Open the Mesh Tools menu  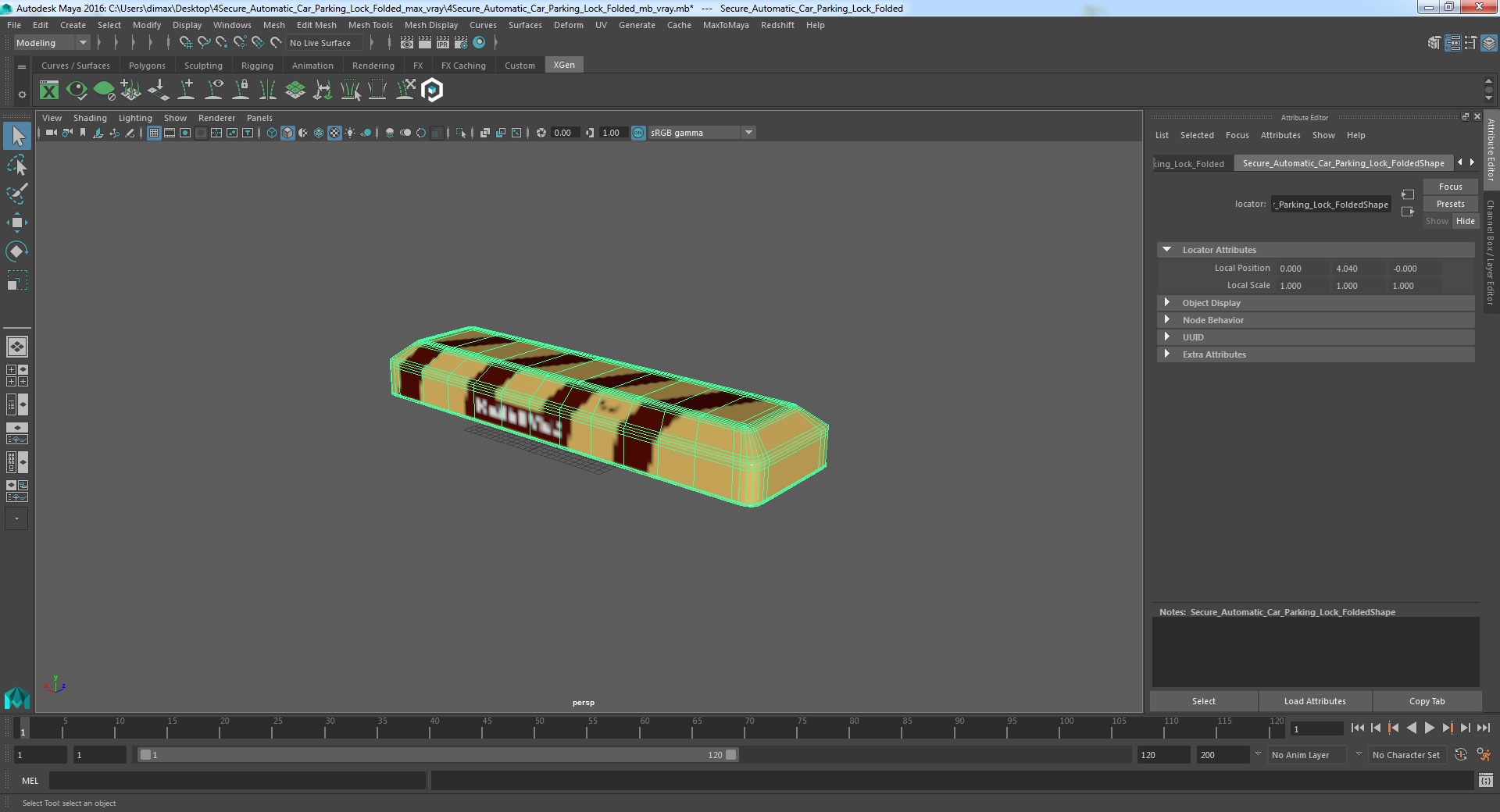coord(370,25)
